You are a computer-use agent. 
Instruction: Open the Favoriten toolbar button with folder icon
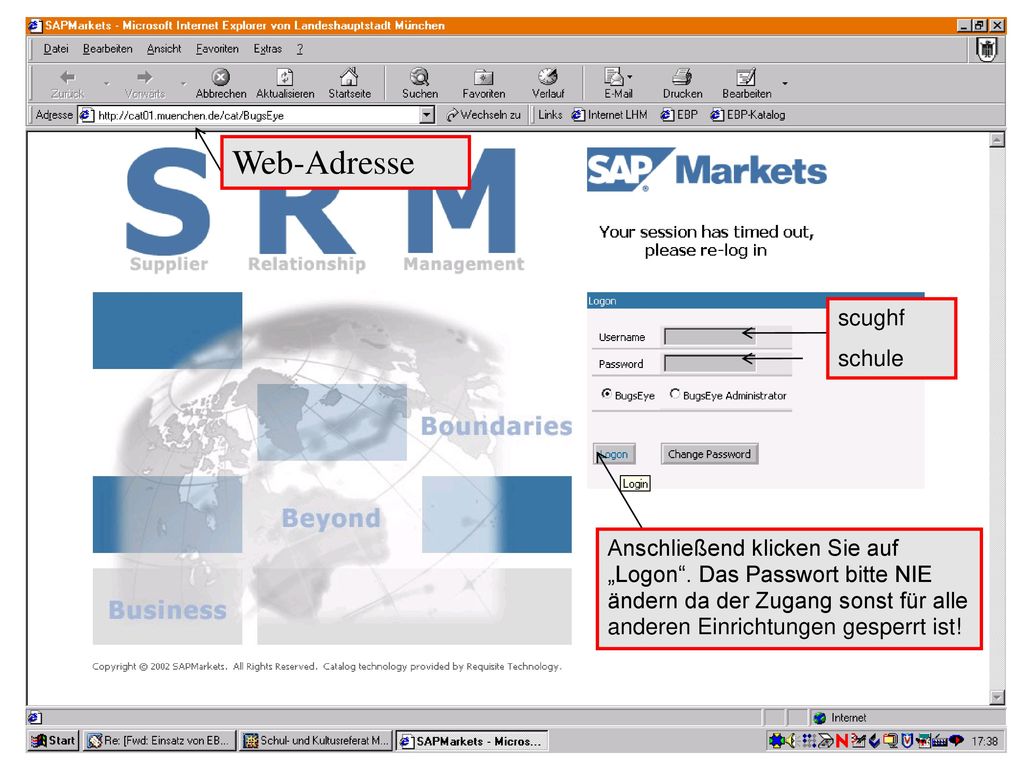coord(483,84)
